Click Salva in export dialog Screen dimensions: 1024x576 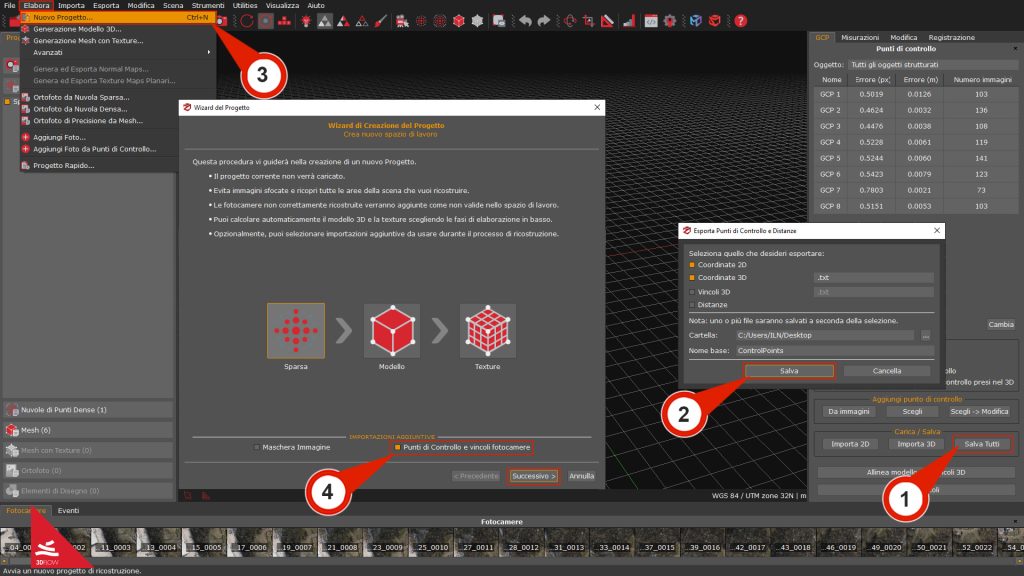tap(789, 371)
